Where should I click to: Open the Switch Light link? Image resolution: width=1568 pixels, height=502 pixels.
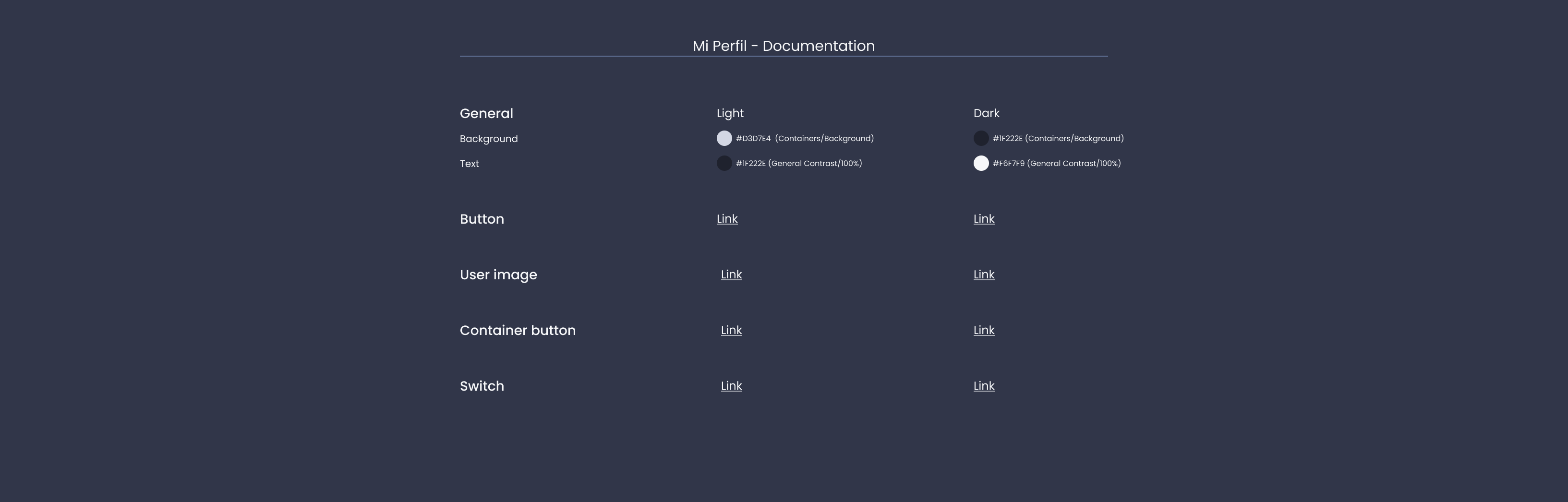click(731, 386)
